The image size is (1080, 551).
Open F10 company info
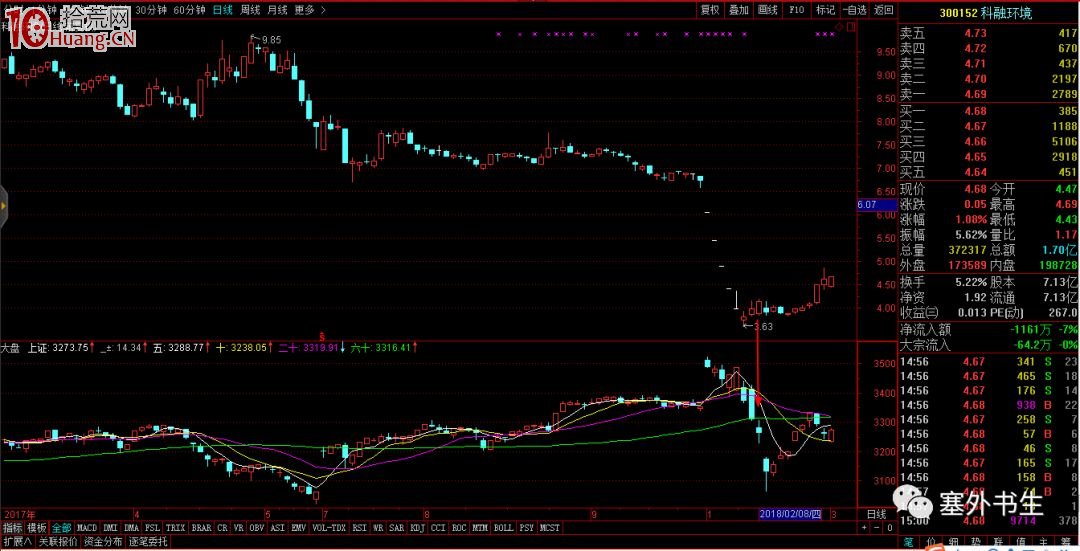796,10
